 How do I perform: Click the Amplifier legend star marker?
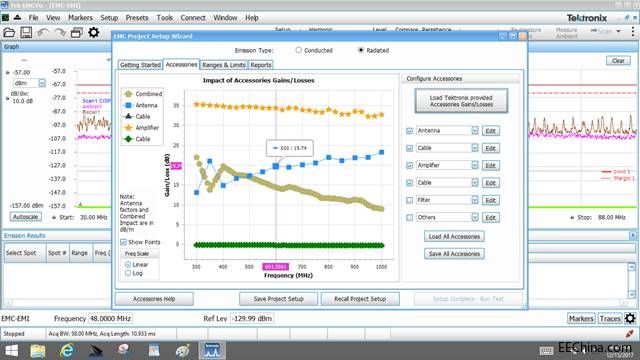click(128, 128)
